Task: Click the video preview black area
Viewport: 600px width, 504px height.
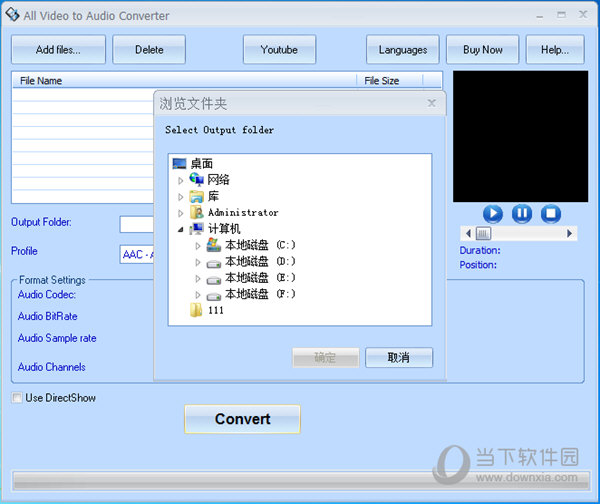Action: pos(520,136)
